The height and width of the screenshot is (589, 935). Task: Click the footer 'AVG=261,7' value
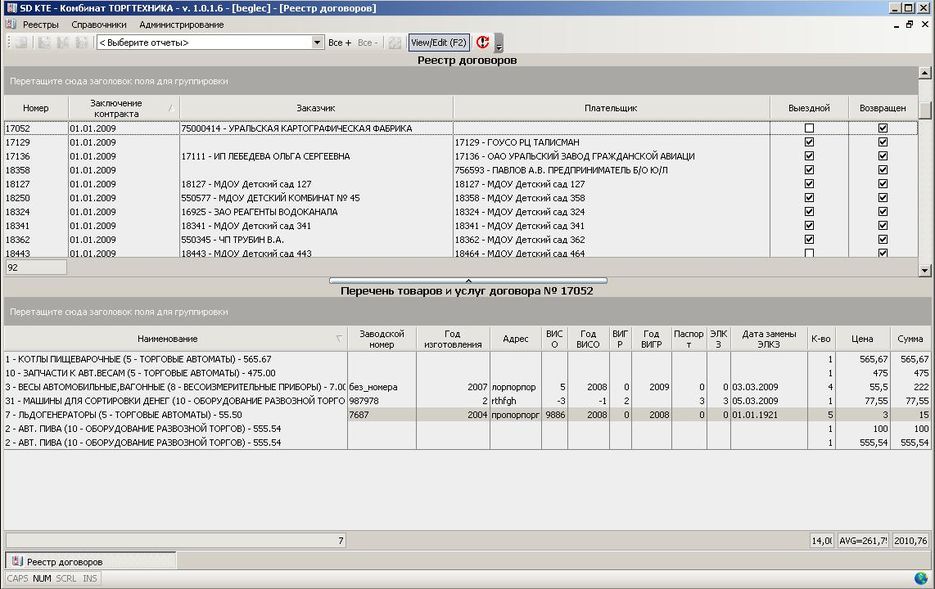click(863, 541)
